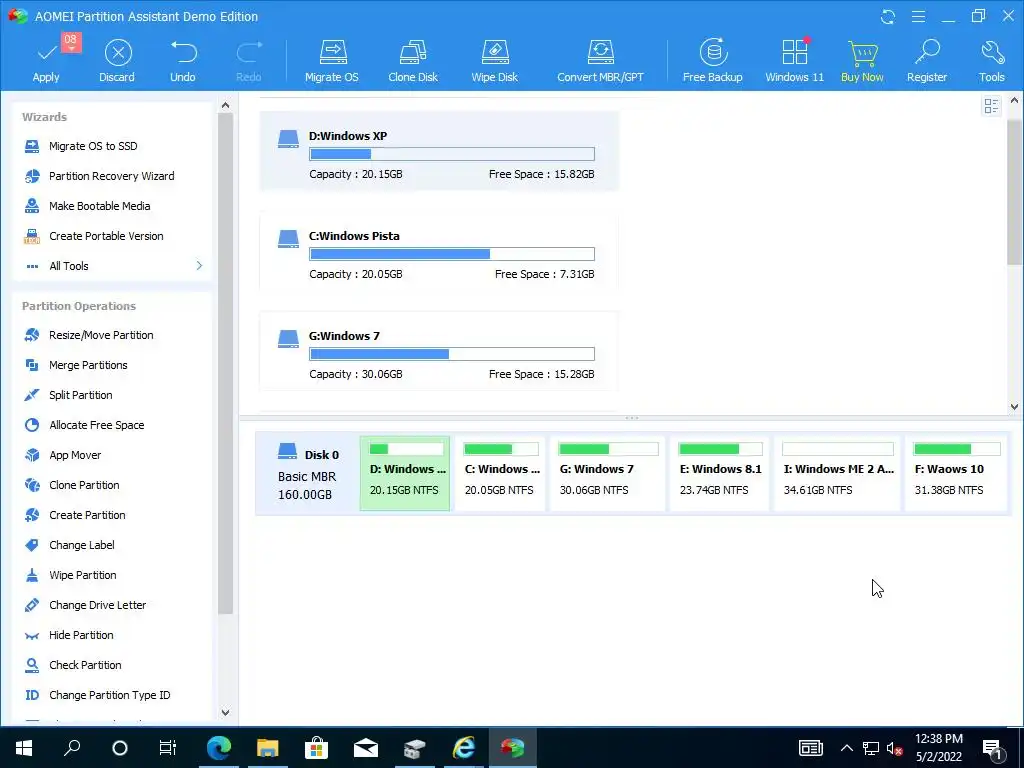Open the Clone Disk tool
This screenshot has height=768, width=1024.
point(413,61)
